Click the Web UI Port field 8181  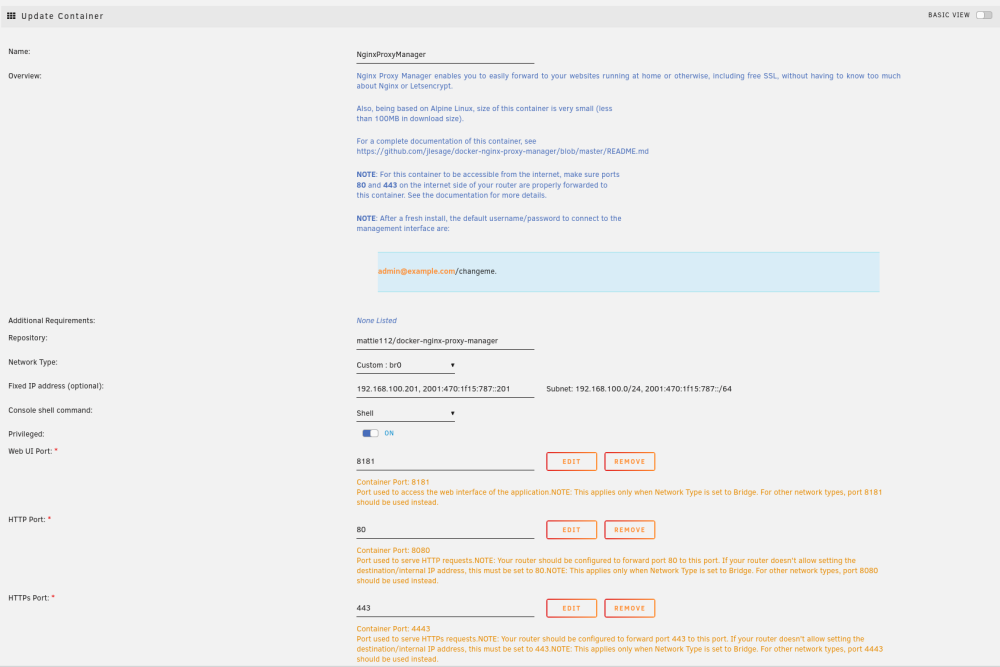point(445,462)
